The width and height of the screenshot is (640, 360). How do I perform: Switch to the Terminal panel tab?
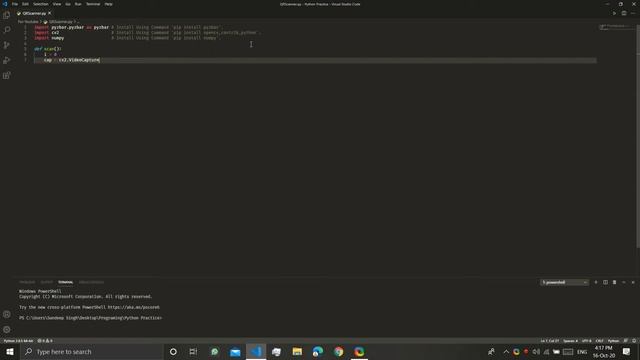[x=65, y=282]
